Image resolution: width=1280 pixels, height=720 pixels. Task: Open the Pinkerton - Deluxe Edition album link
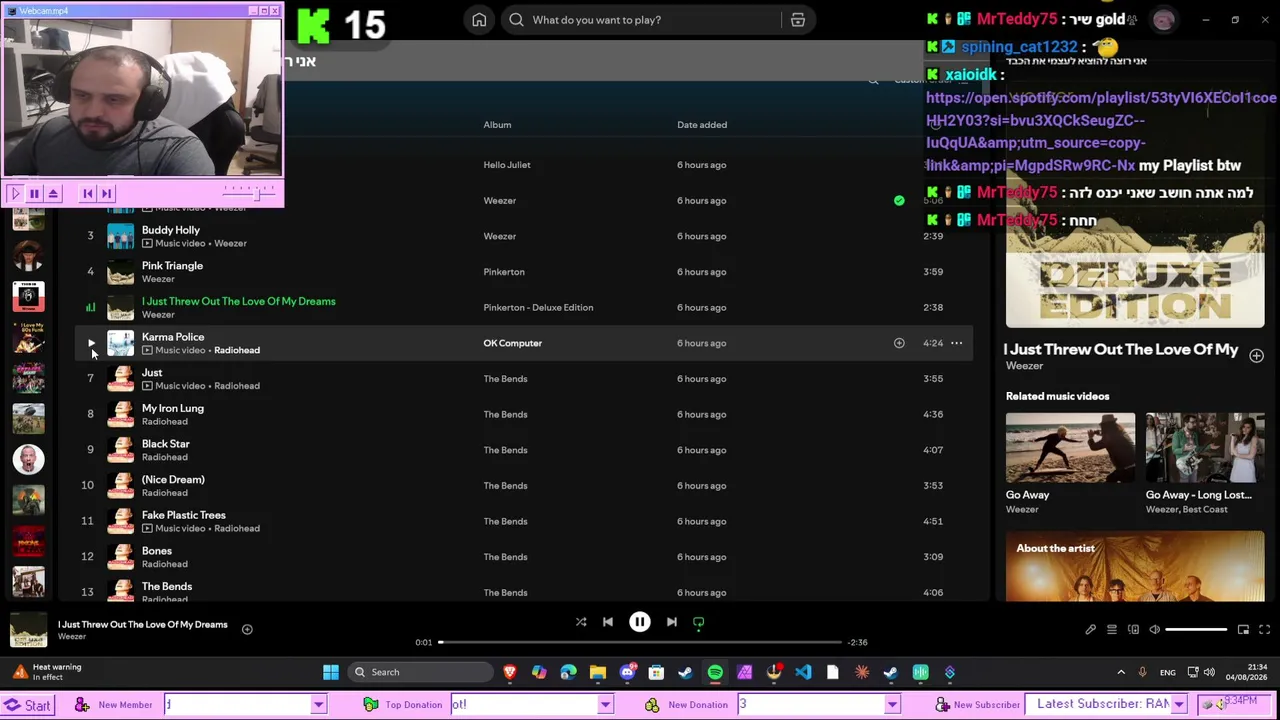tap(538, 307)
